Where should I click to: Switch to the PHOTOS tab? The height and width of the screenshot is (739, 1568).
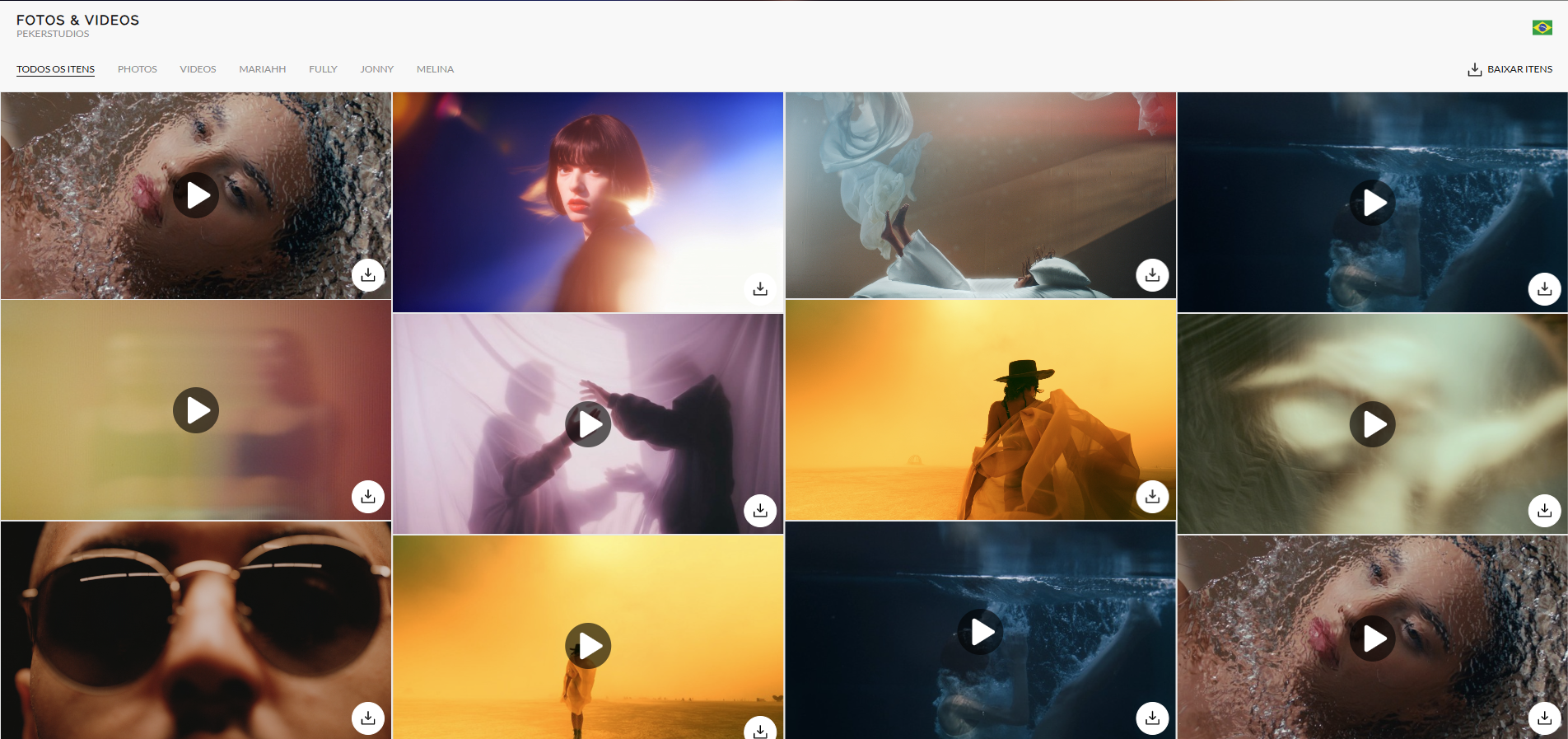(137, 69)
